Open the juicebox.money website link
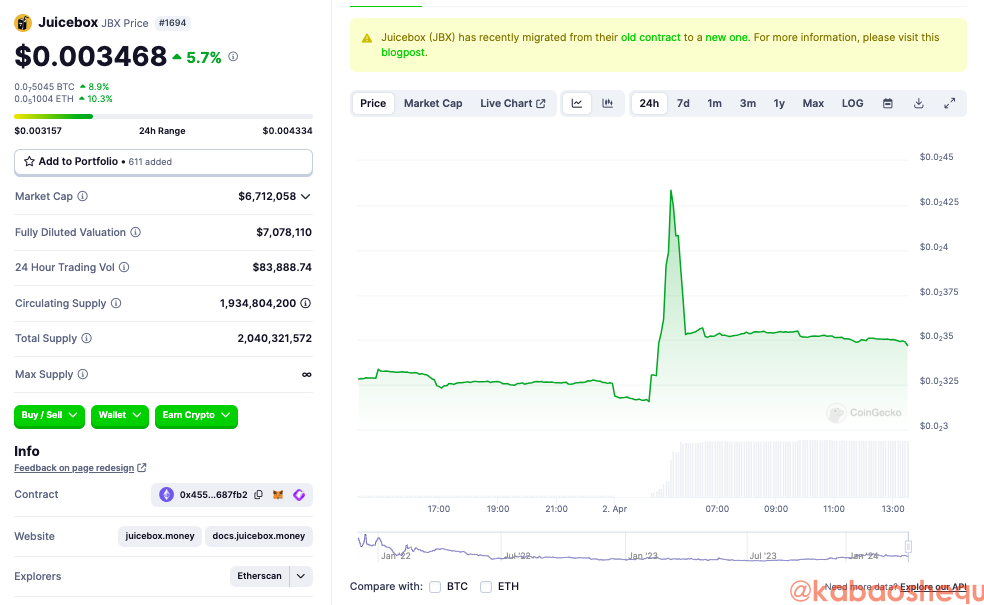Image resolution: width=984 pixels, height=605 pixels. [160, 537]
